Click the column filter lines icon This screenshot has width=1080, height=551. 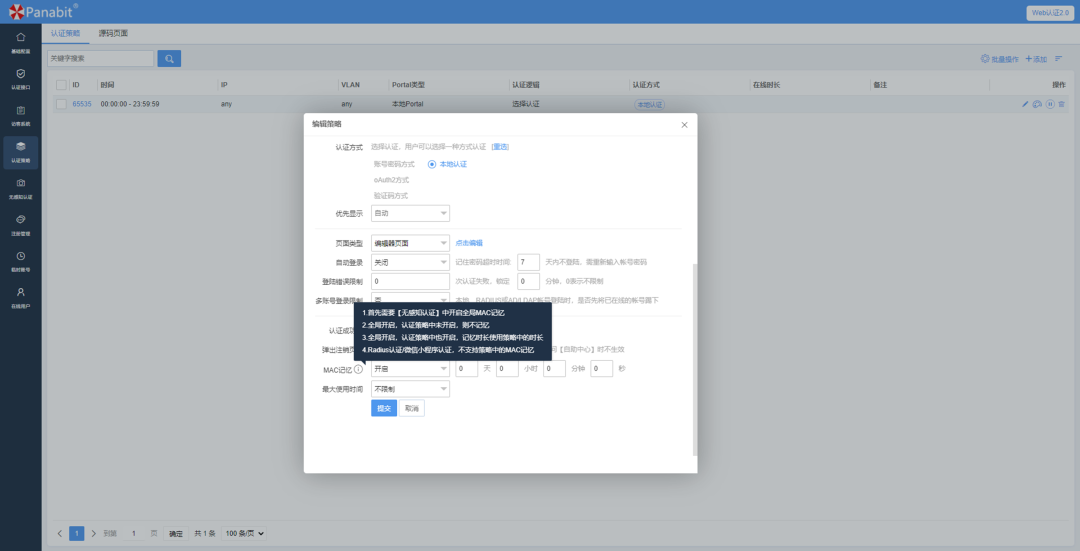pos(1059,59)
